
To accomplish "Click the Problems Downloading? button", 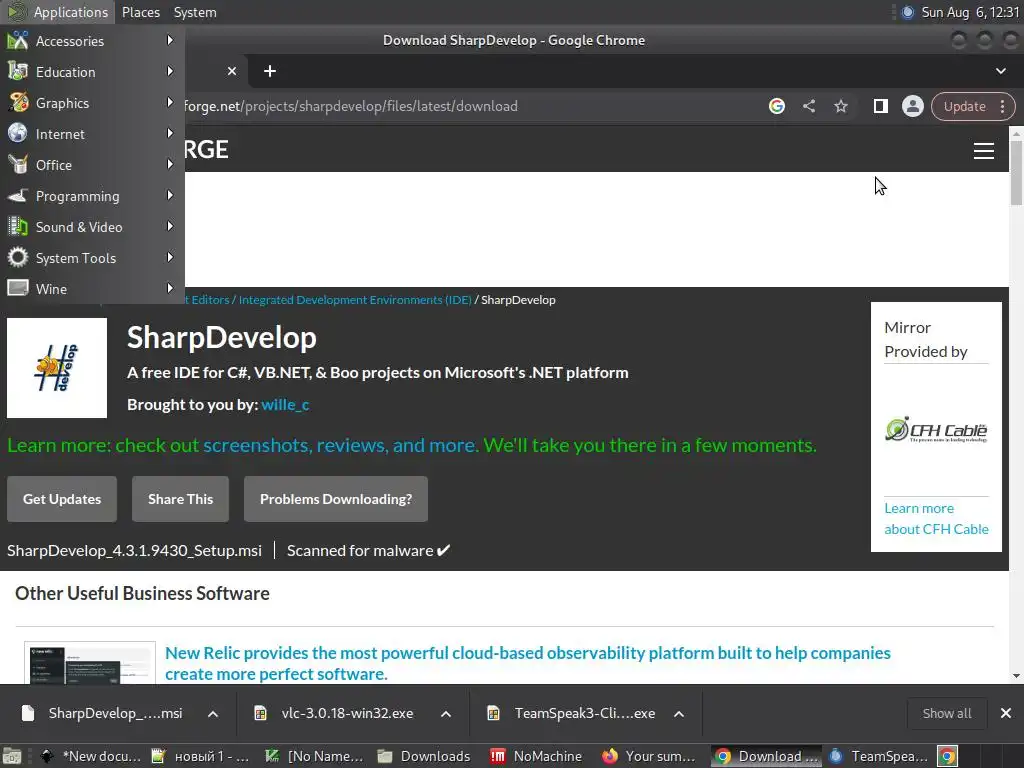I will tap(336, 499).
